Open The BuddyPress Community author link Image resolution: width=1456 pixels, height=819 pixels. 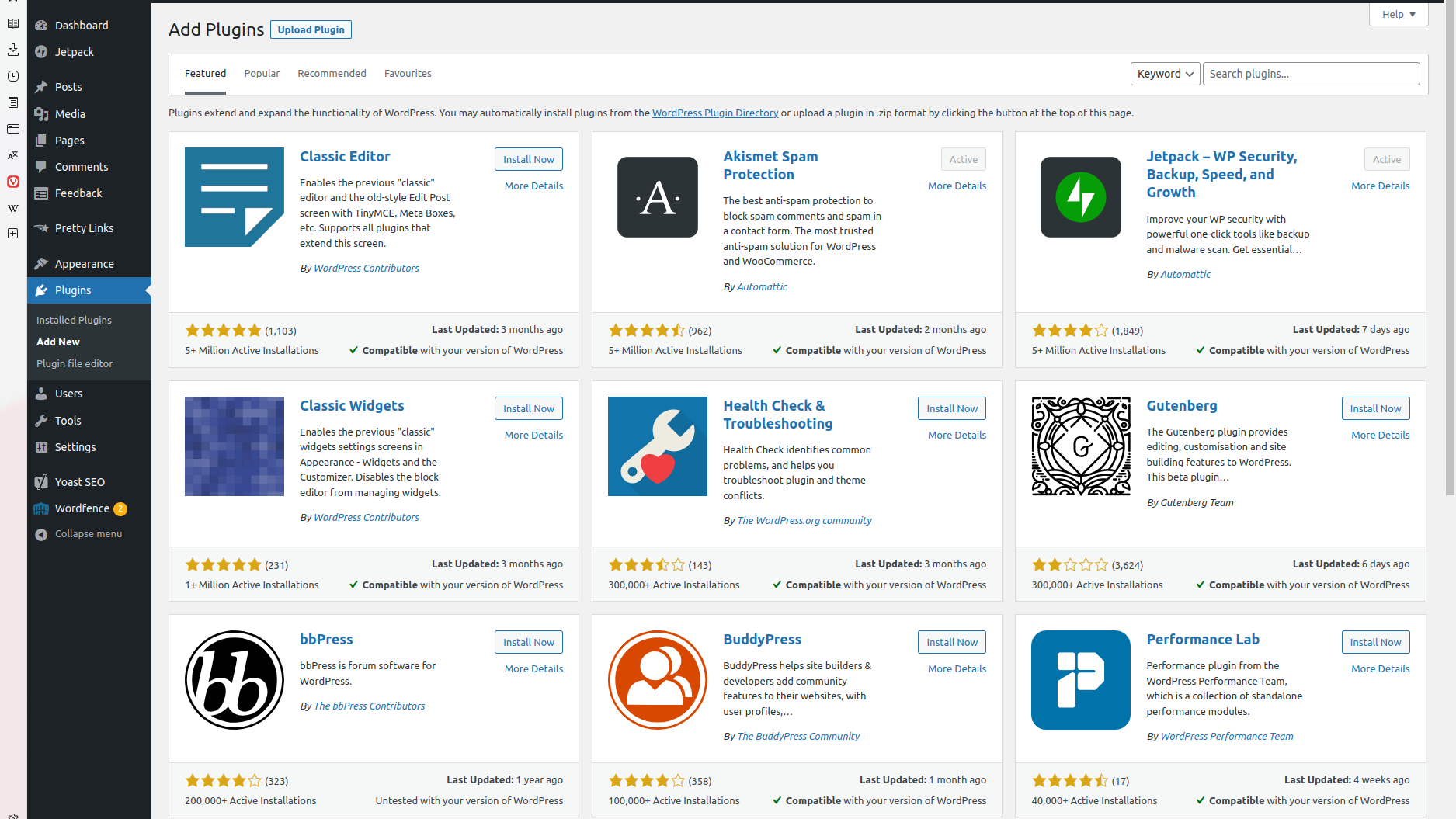point(798,736)
